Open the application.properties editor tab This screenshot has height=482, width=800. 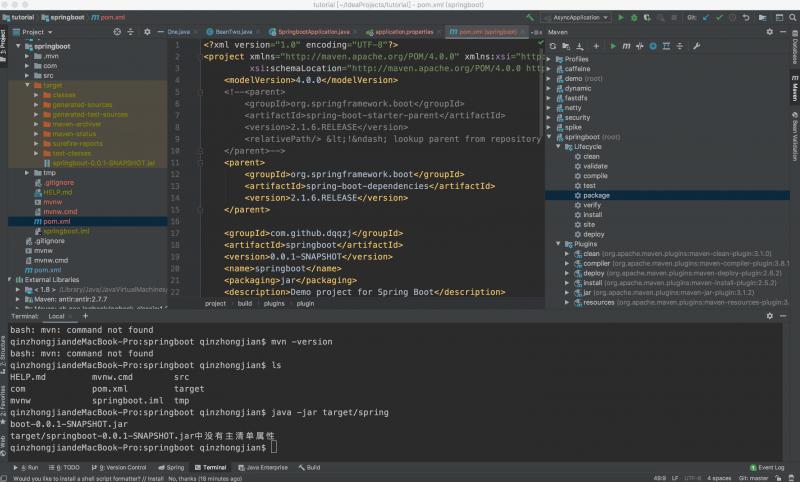[x=399, y=32]
